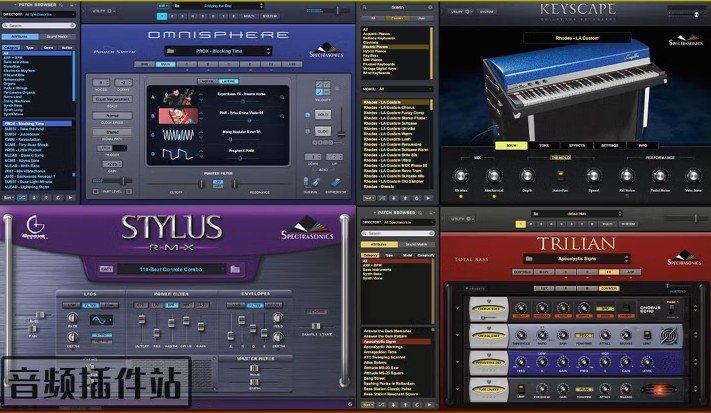Open the folder icon beside Omnisphere patch name
This screenshot has height=413, width=711.
(170, 51)
